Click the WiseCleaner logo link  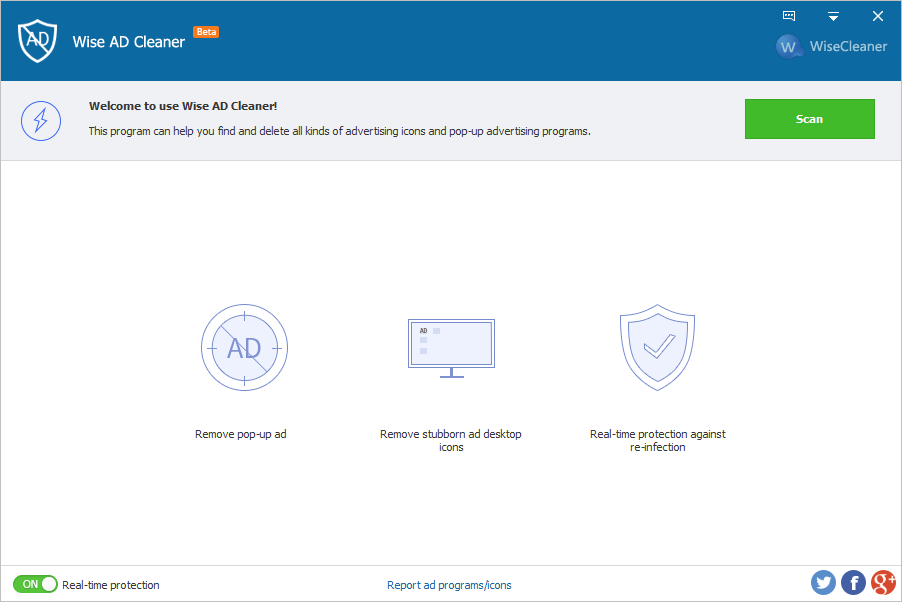pos(831,46)
